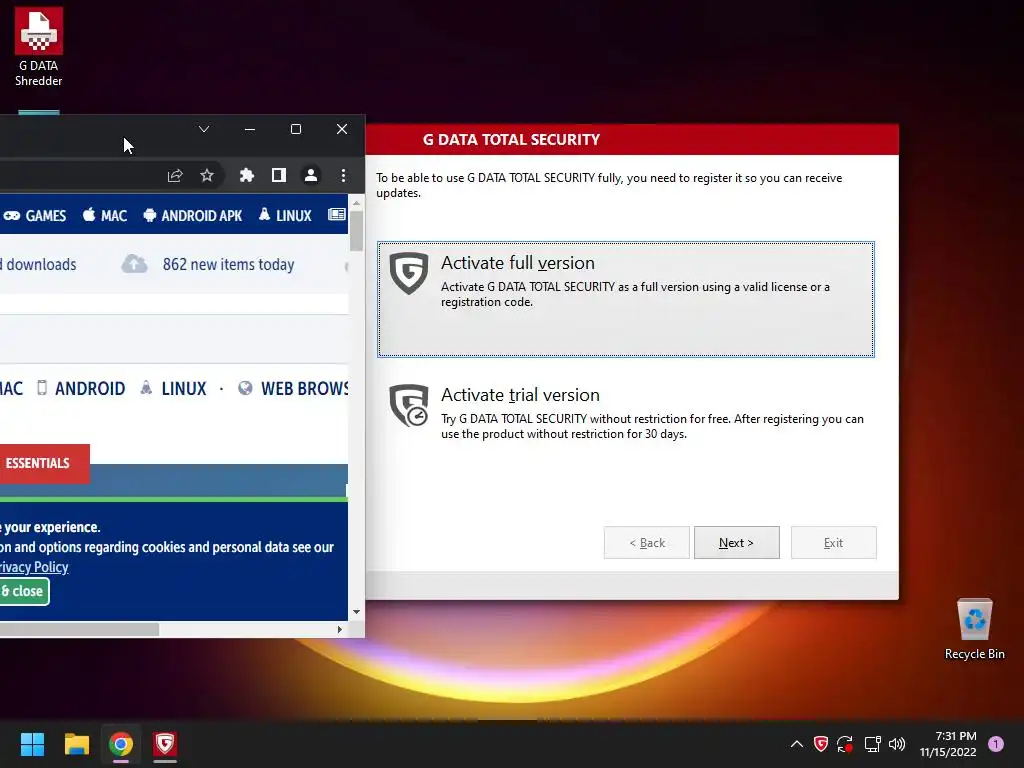Click the horizontal scrollbar thumb in Chrome

tap(80, 630)
